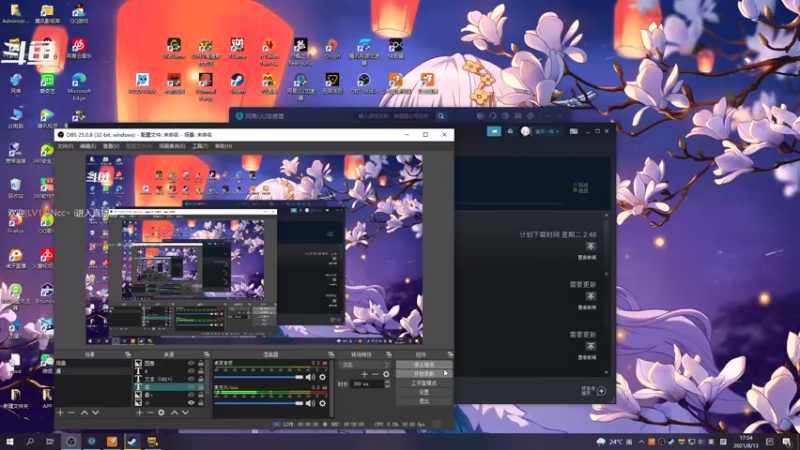The width and height of the screenshot is (800, 450).
Task: Open the 工具(T) menu in OBS
Action: pos(200,146)
